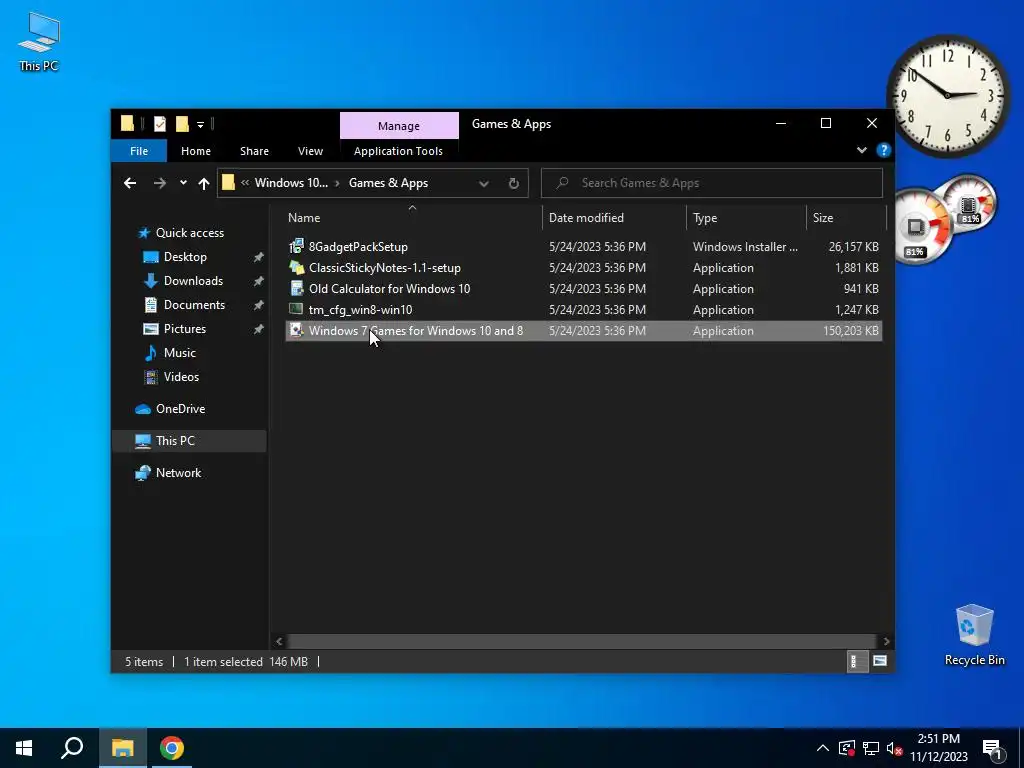Screen dimensions: 1024x768
Task: Open Explorer Help question mark icon
Action: pos(884,150)
